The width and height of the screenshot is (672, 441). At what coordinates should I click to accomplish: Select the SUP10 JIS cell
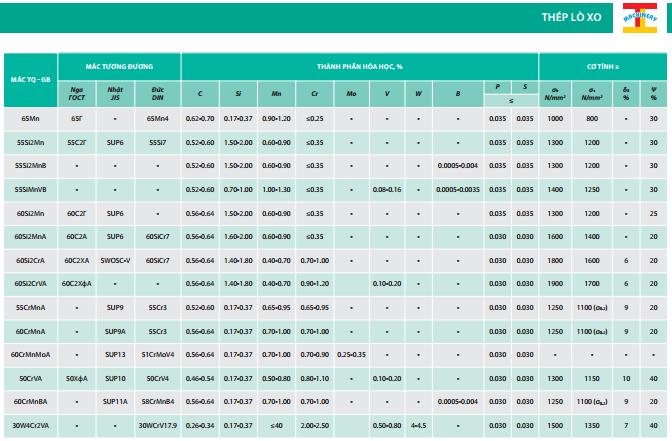[115, 379]
